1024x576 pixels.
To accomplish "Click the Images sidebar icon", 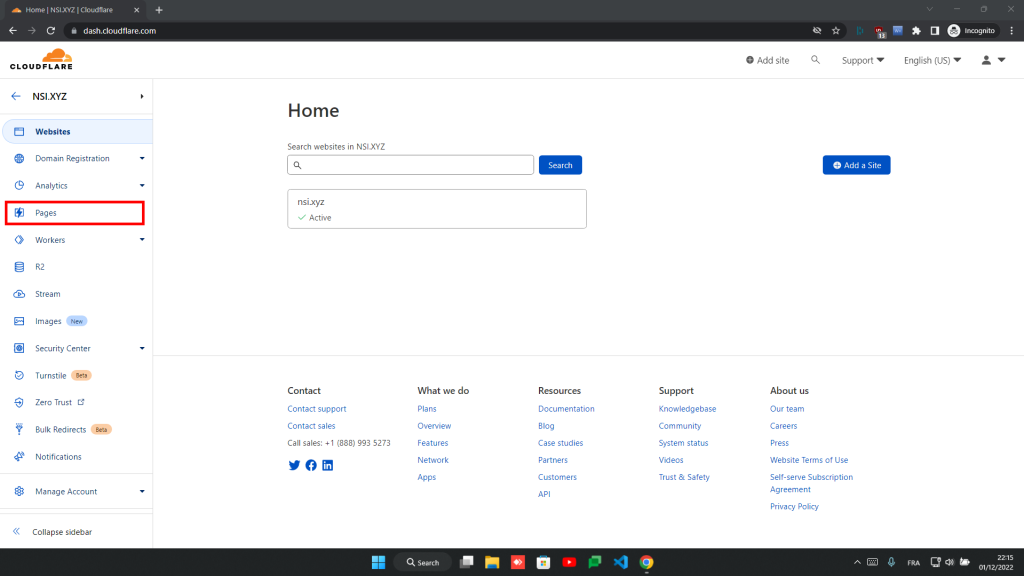I will click(x=19, y=321).
